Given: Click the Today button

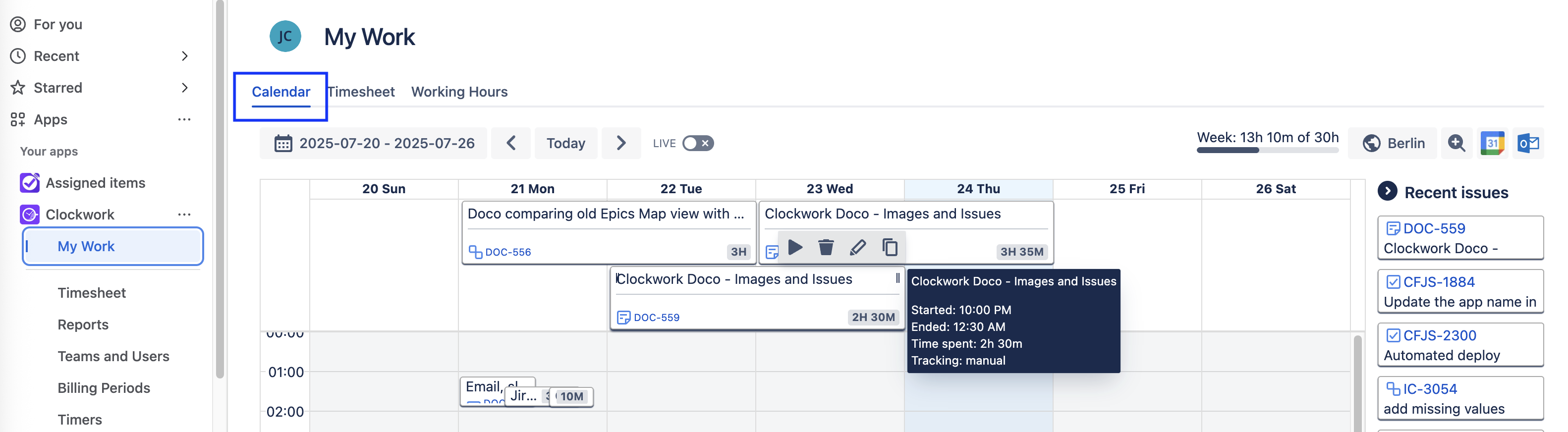Looking at the screenshot, I should (565, 144).
